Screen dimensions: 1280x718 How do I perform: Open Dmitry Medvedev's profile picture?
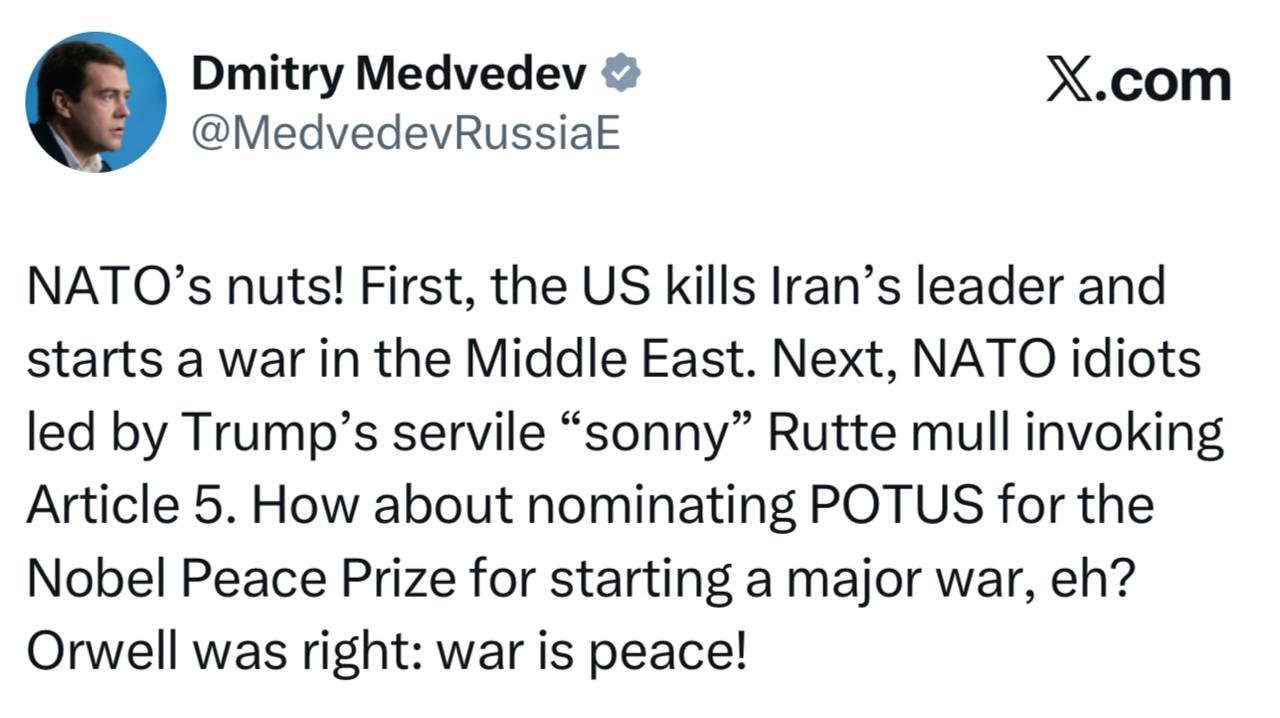tap(96, 102)
